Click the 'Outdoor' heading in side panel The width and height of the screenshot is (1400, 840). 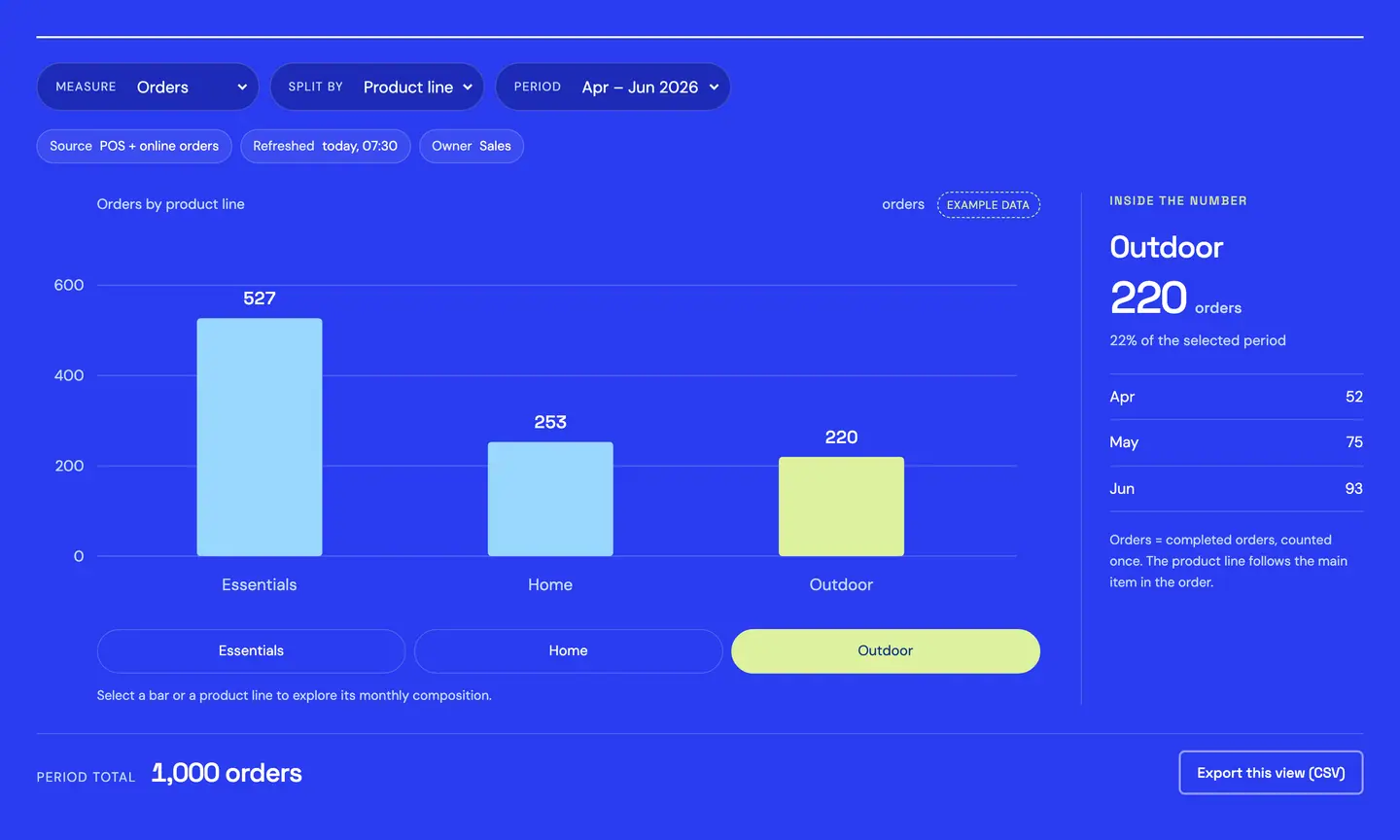(x=1167, y=247)
